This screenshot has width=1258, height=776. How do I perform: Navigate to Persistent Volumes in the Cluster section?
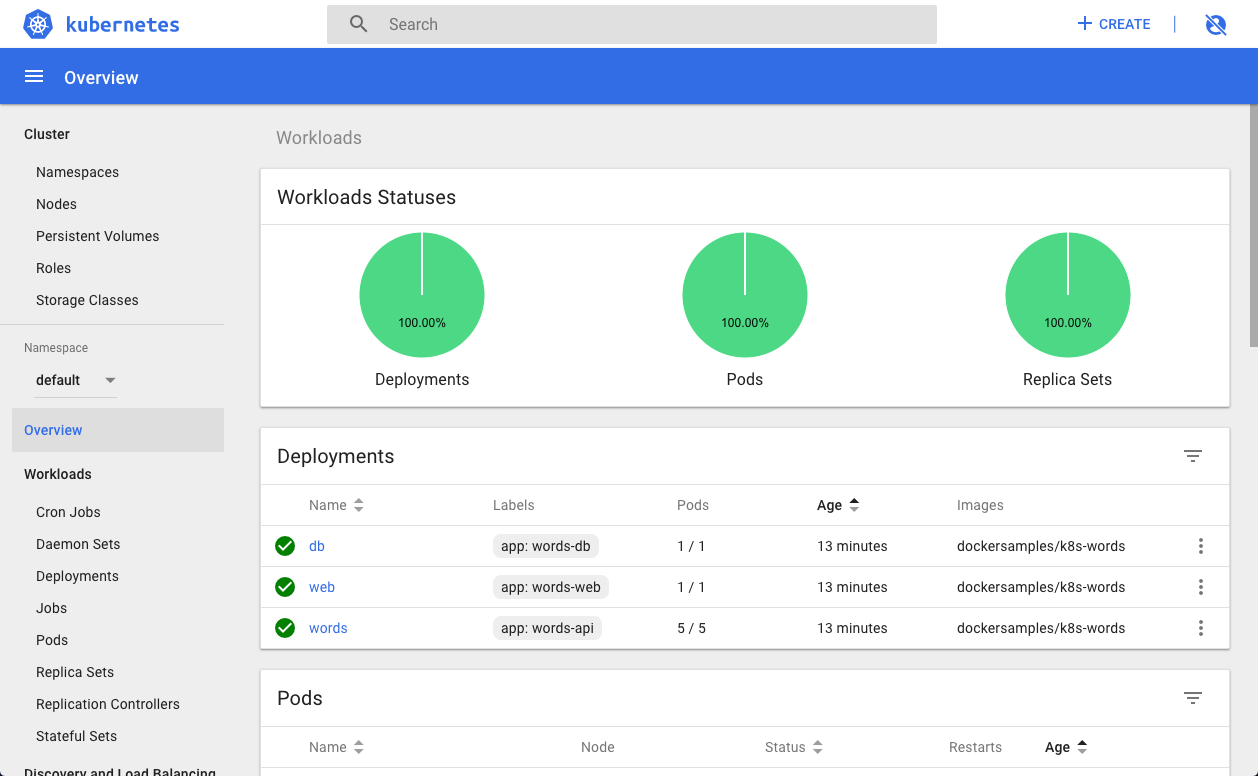click(97, 236)
